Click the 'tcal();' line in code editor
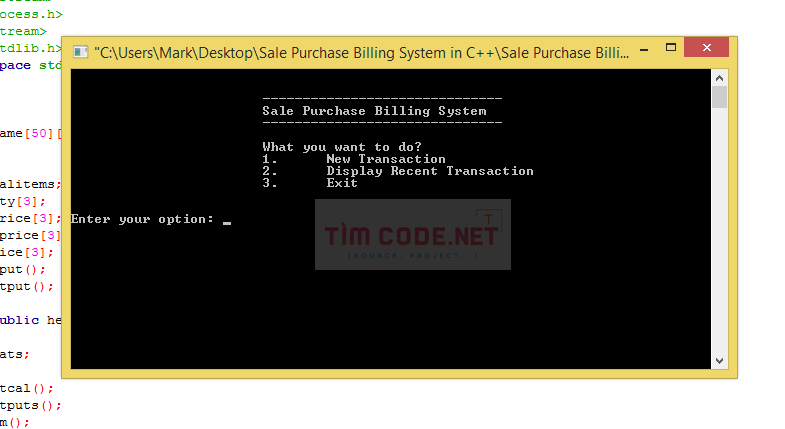 click(x=27, y=388)
